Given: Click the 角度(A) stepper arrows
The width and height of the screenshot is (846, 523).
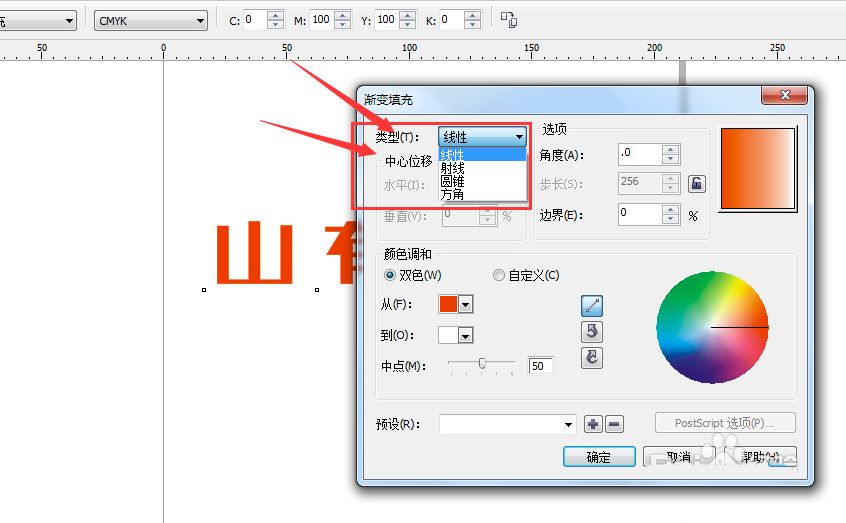Looking at the screenshot, I should tap(671, 154).
